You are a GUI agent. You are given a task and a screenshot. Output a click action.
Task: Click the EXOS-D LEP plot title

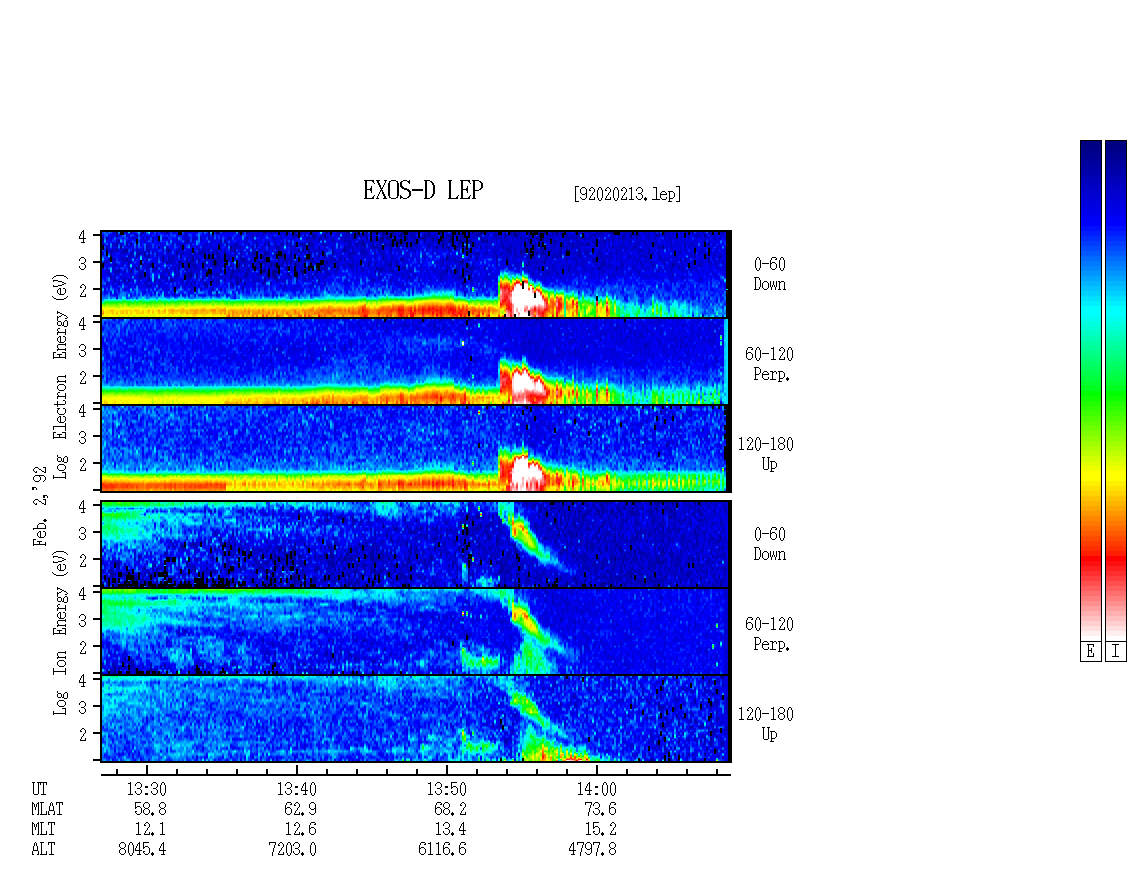(423, 190)
